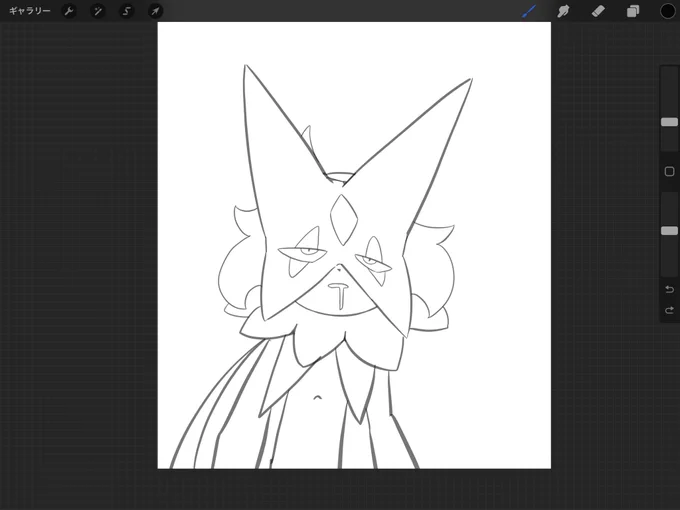This screenshot has width=680, height=510.
Task: Click the brush opacity slider handle
Action: [x=669, y=231]
